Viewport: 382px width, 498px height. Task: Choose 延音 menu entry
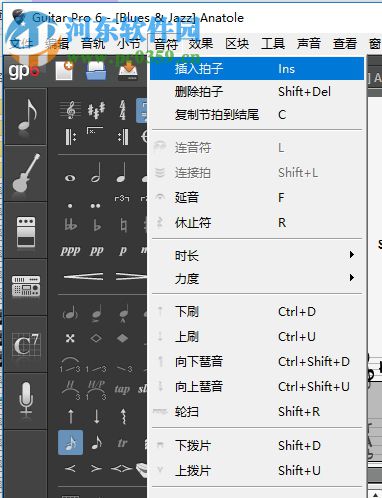tap(257, 197)
